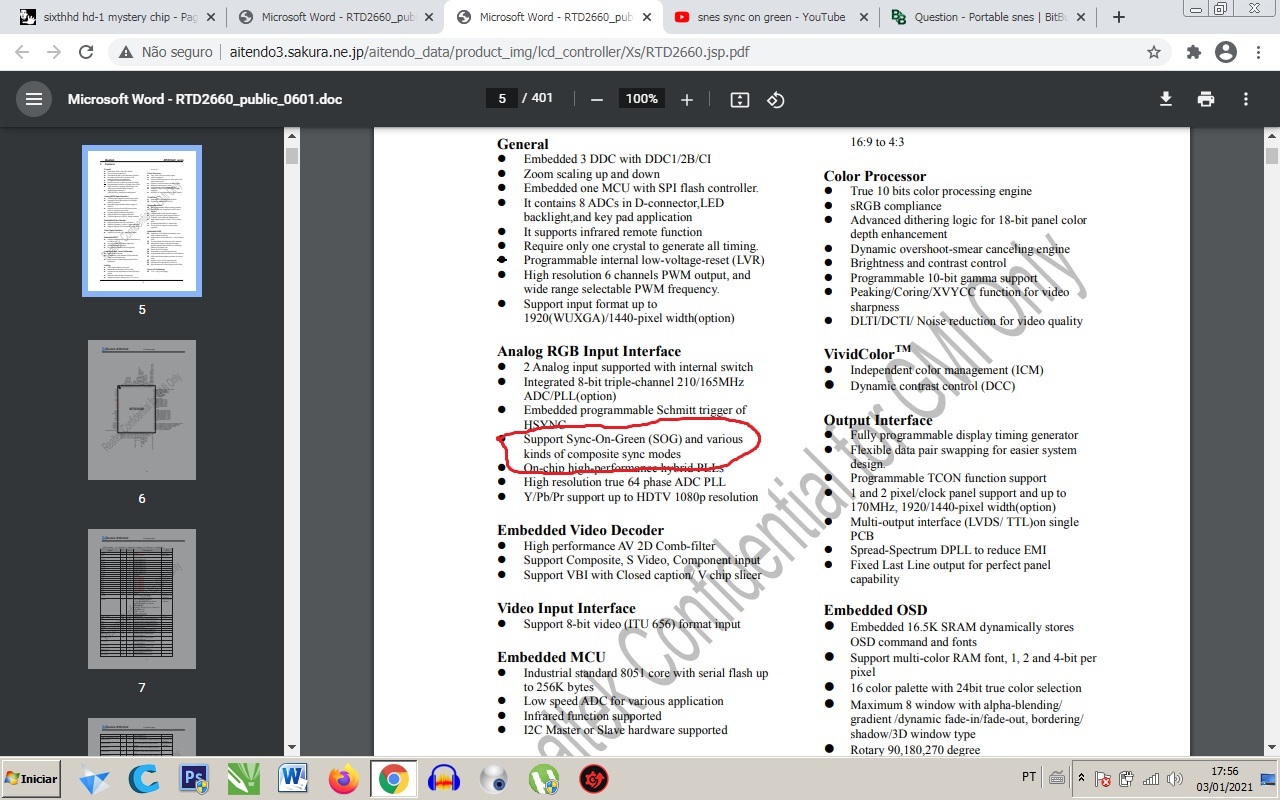Image resolution: width=1280 pixels, height=800 pixels.
Task: Download the PDF file
Action: click(1166, 99)
